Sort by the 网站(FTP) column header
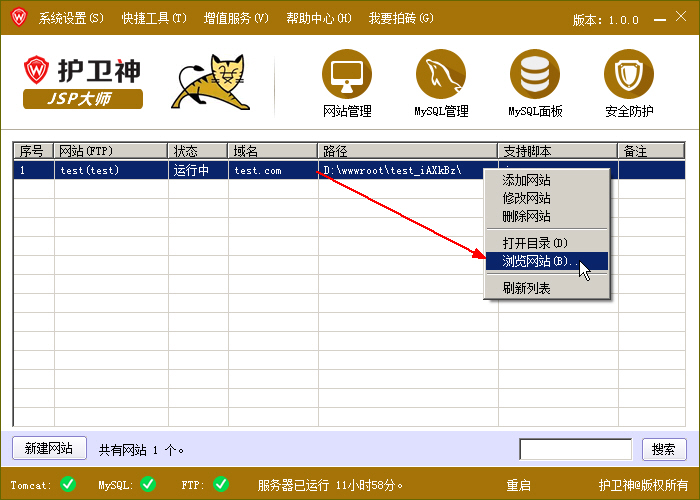Image resolution: width=700 pixels, height=500 pixels. tap(111, 151)
